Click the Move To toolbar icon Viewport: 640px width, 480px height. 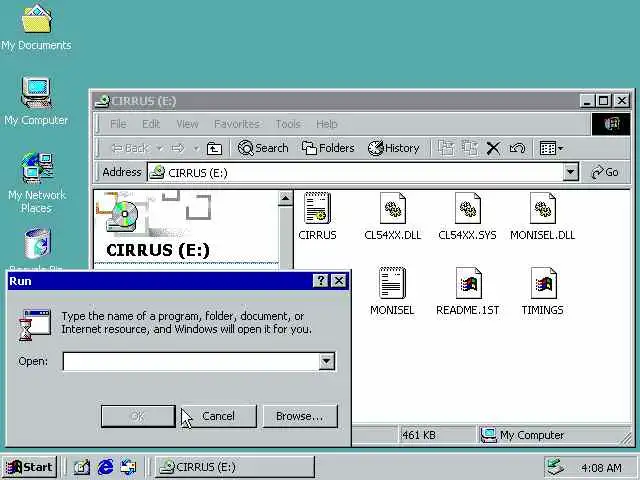point(446,148)
